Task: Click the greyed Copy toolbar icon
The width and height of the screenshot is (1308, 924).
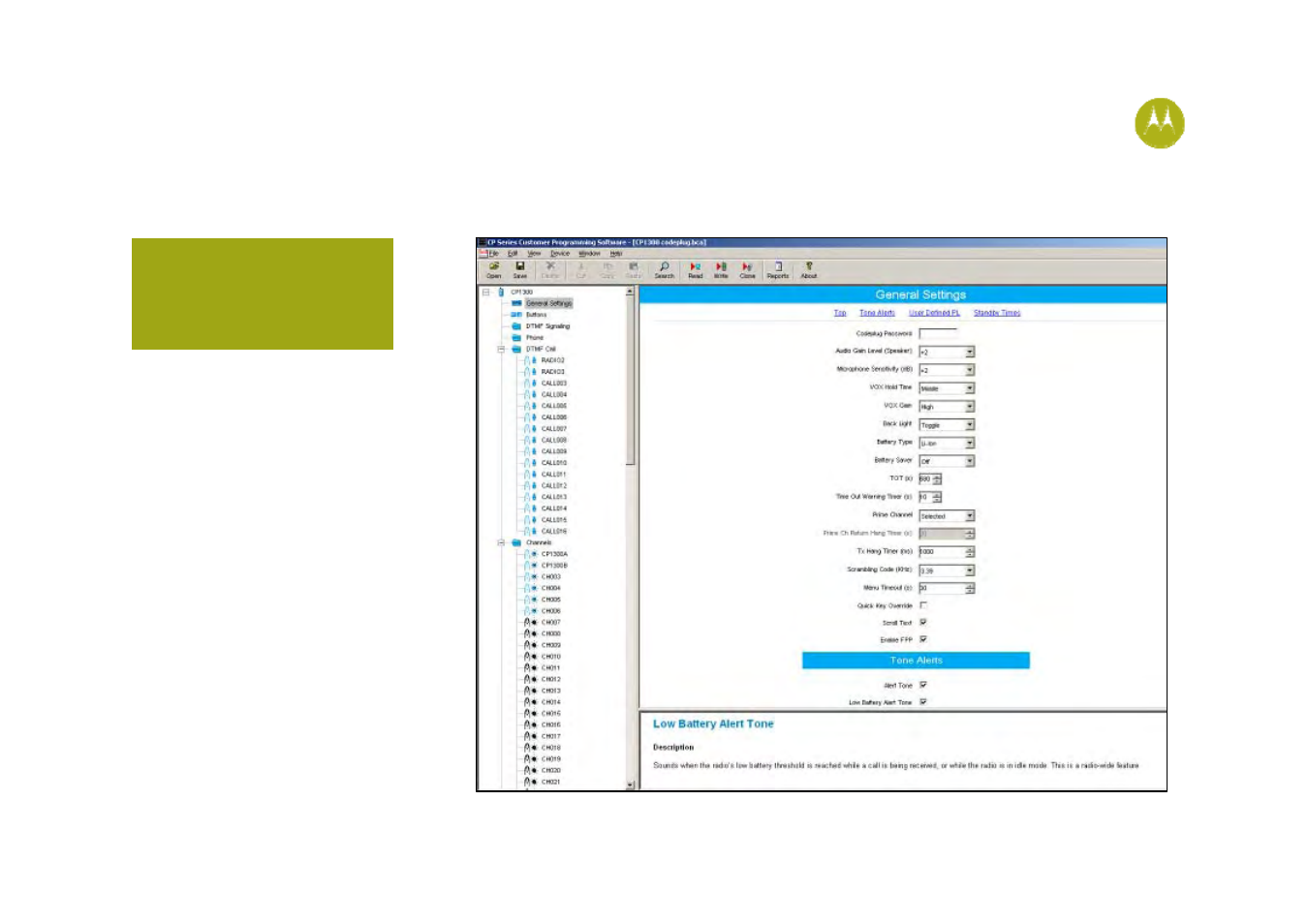Action: click(x=607, y=269)
